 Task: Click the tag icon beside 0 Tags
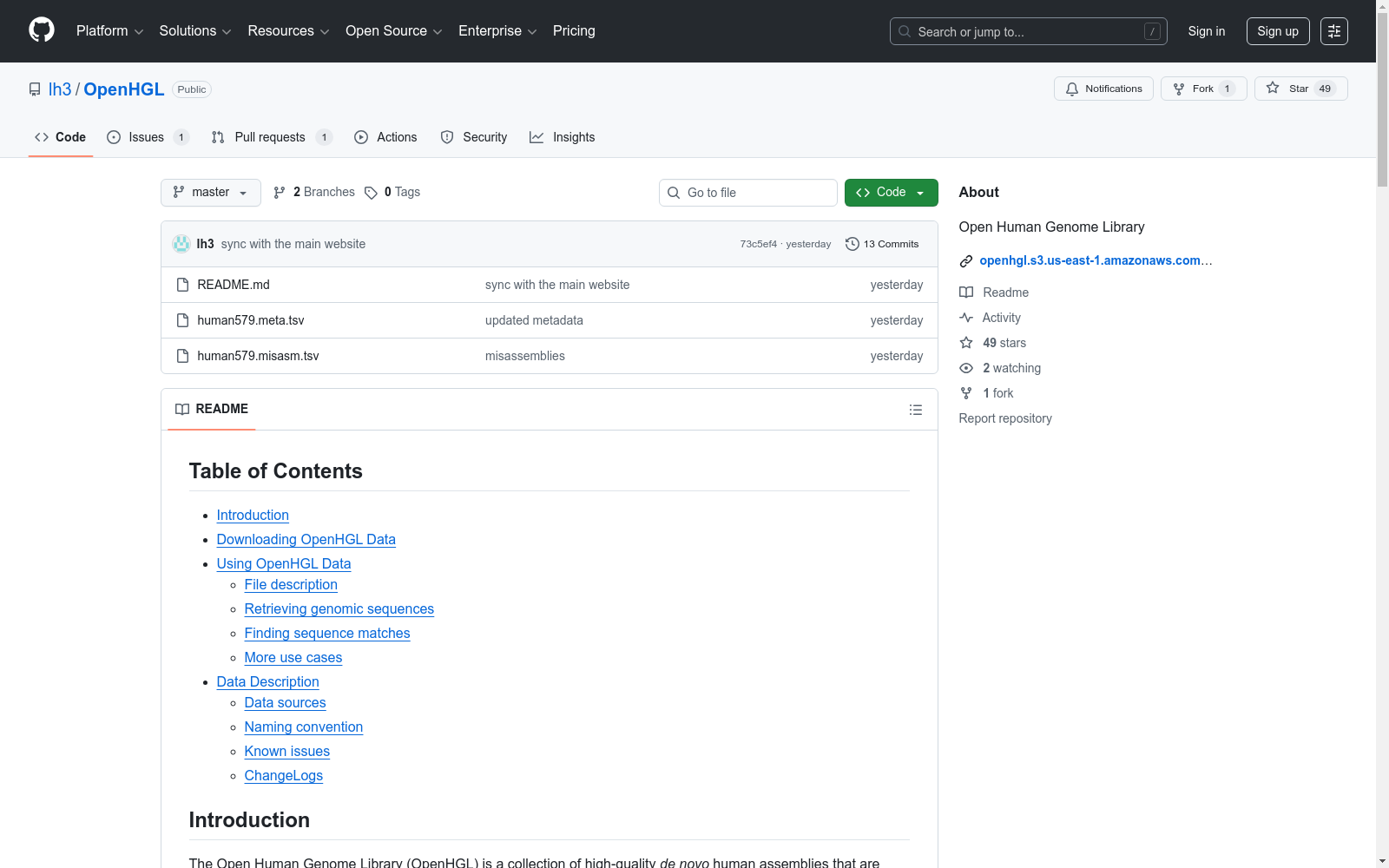(371, 193)
